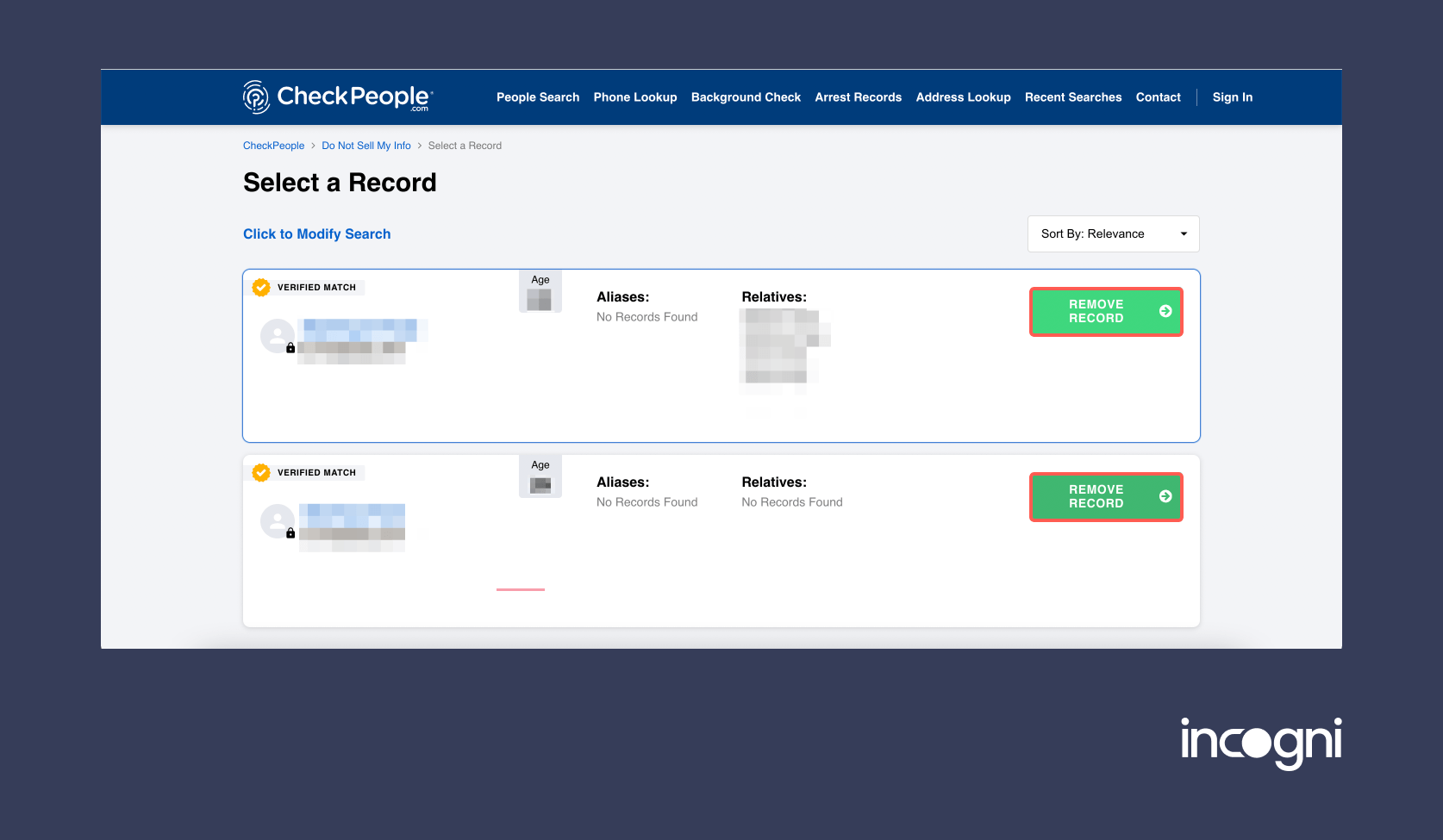Open People Search in the navigation bar
Screen dimensions: 1443x840
click(x=537, y=97)
